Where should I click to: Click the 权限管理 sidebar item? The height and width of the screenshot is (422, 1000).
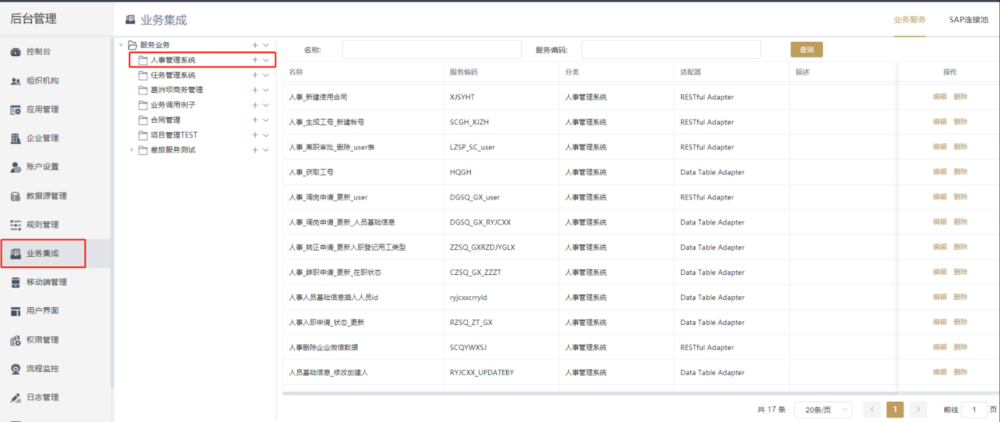pos(42,340)
